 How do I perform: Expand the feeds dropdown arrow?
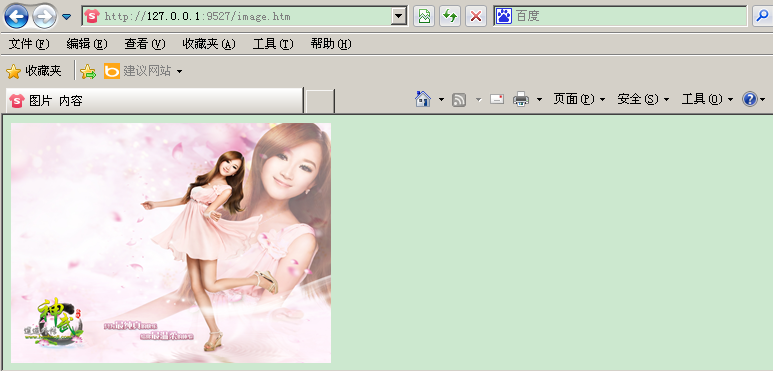(x=479, y=100)
